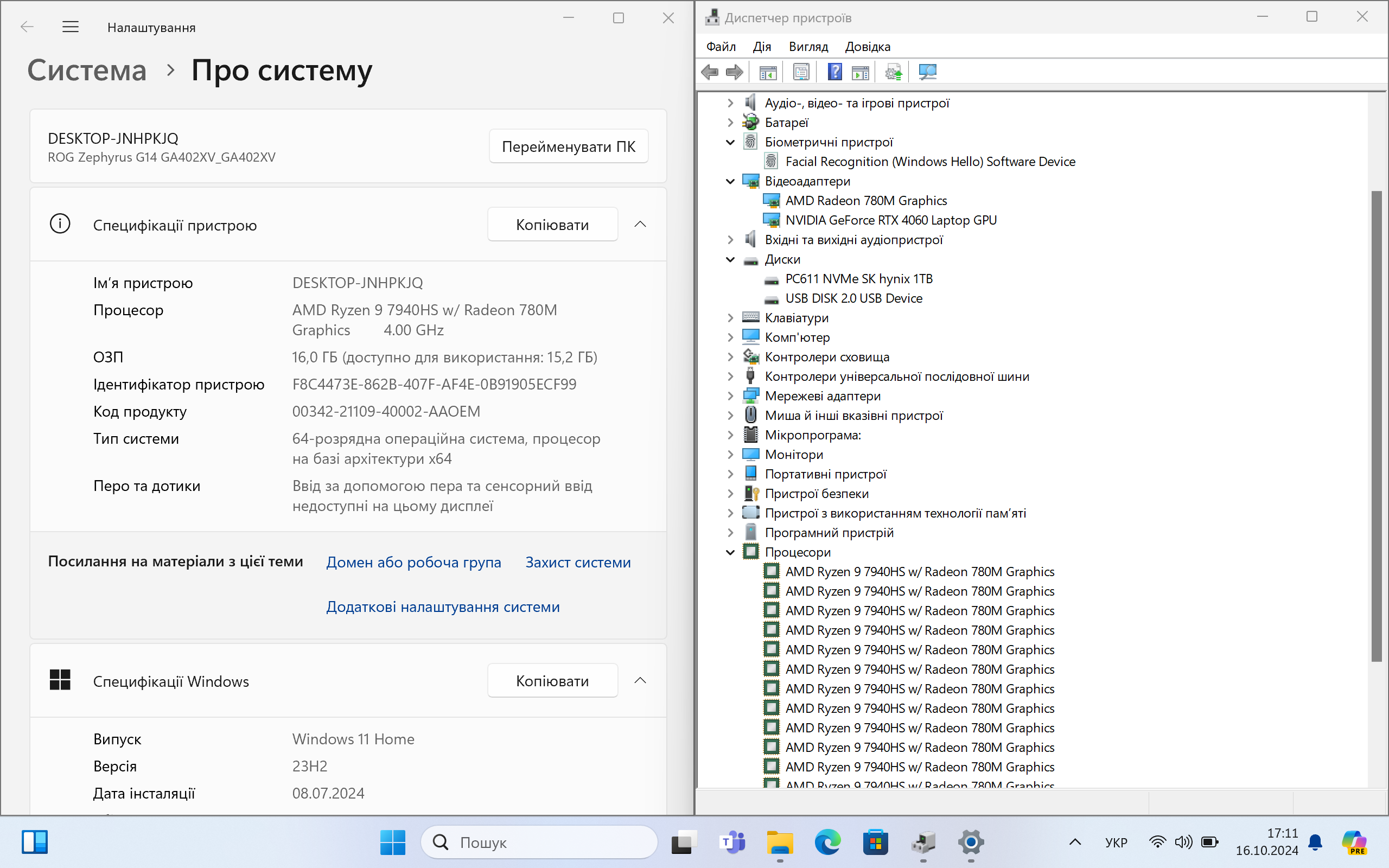Select AMD Radeon 780M Graphics adapter

click(865, 200)
